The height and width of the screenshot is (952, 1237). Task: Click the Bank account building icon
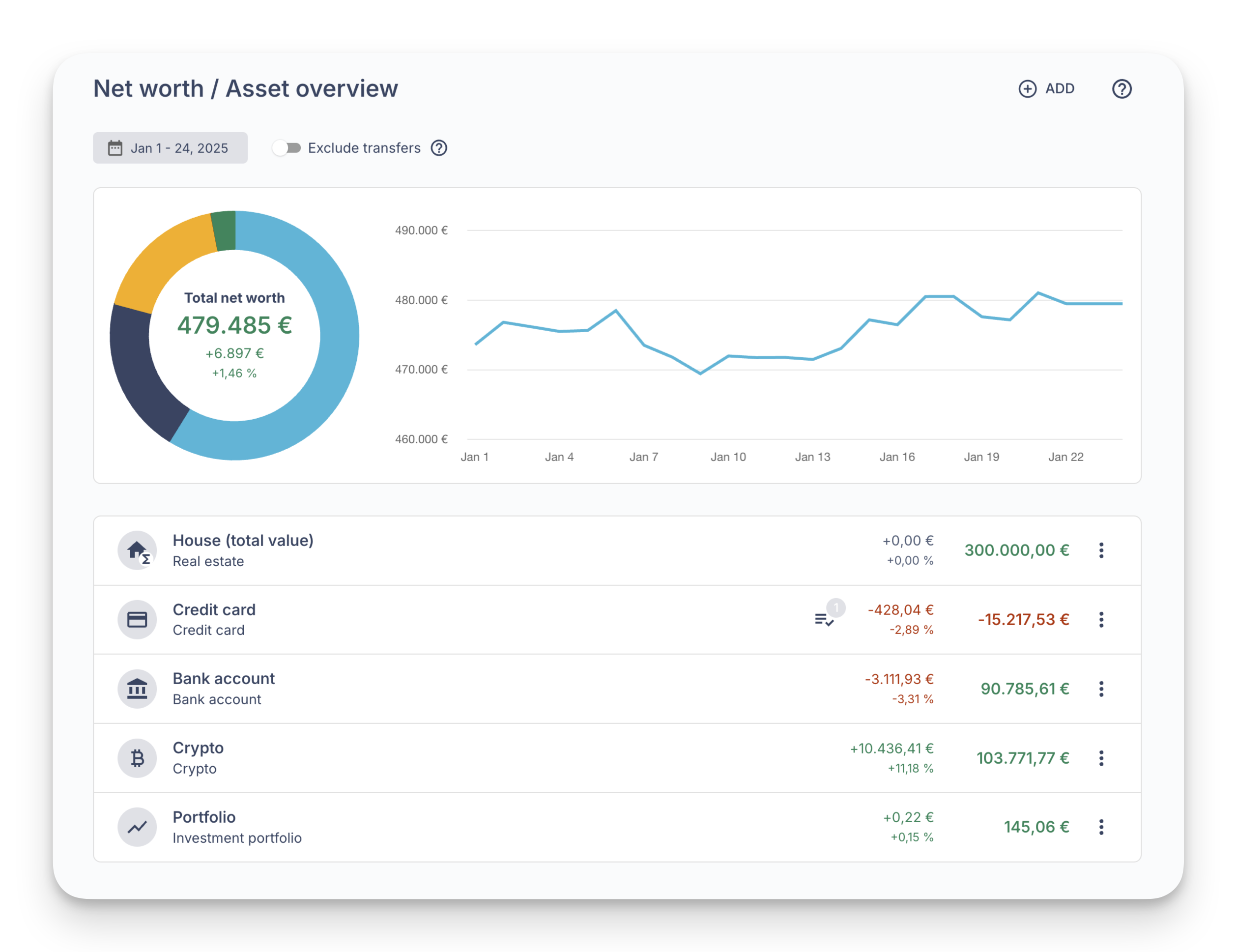(137, 689)
